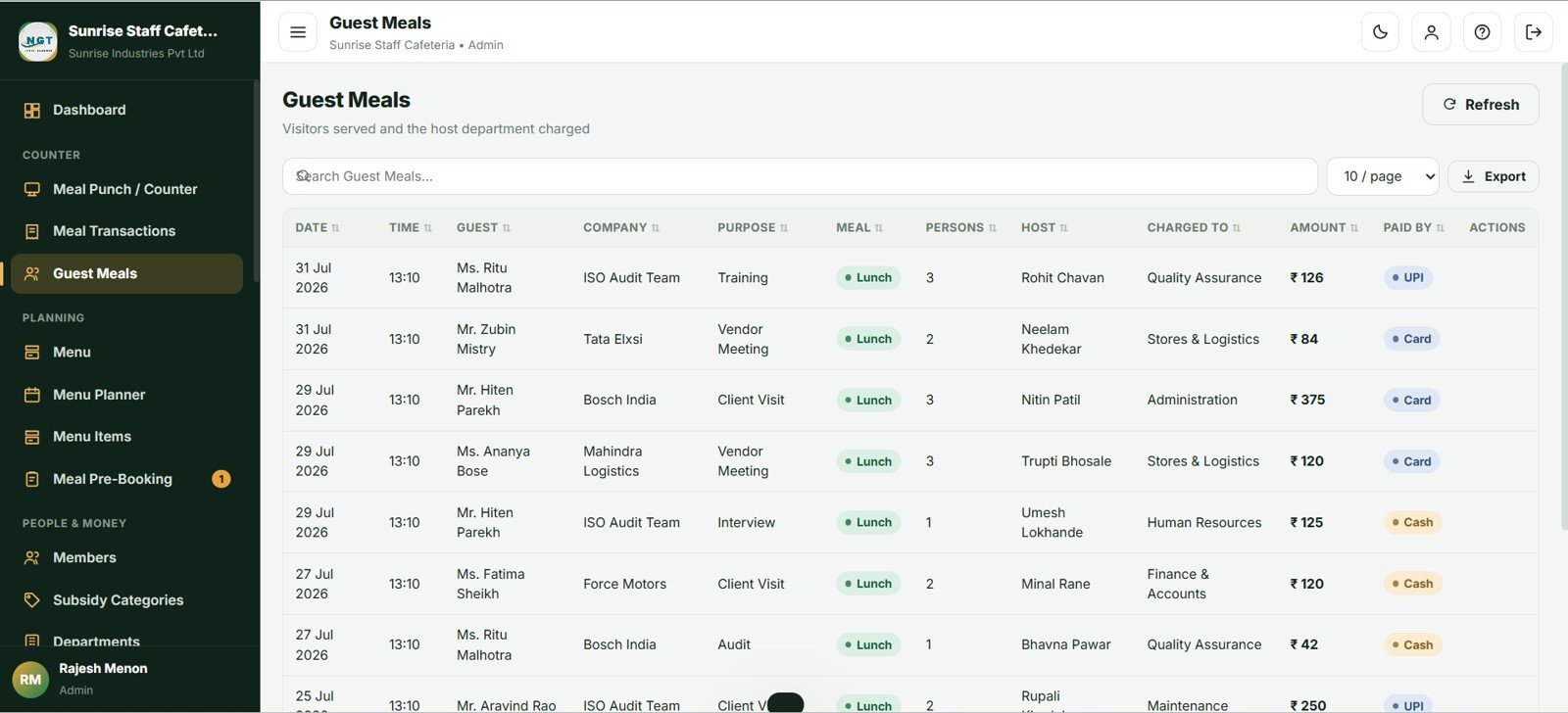1568x713 pixels.
Task: Toggle dark mode moon icon
Action: 1380,32
